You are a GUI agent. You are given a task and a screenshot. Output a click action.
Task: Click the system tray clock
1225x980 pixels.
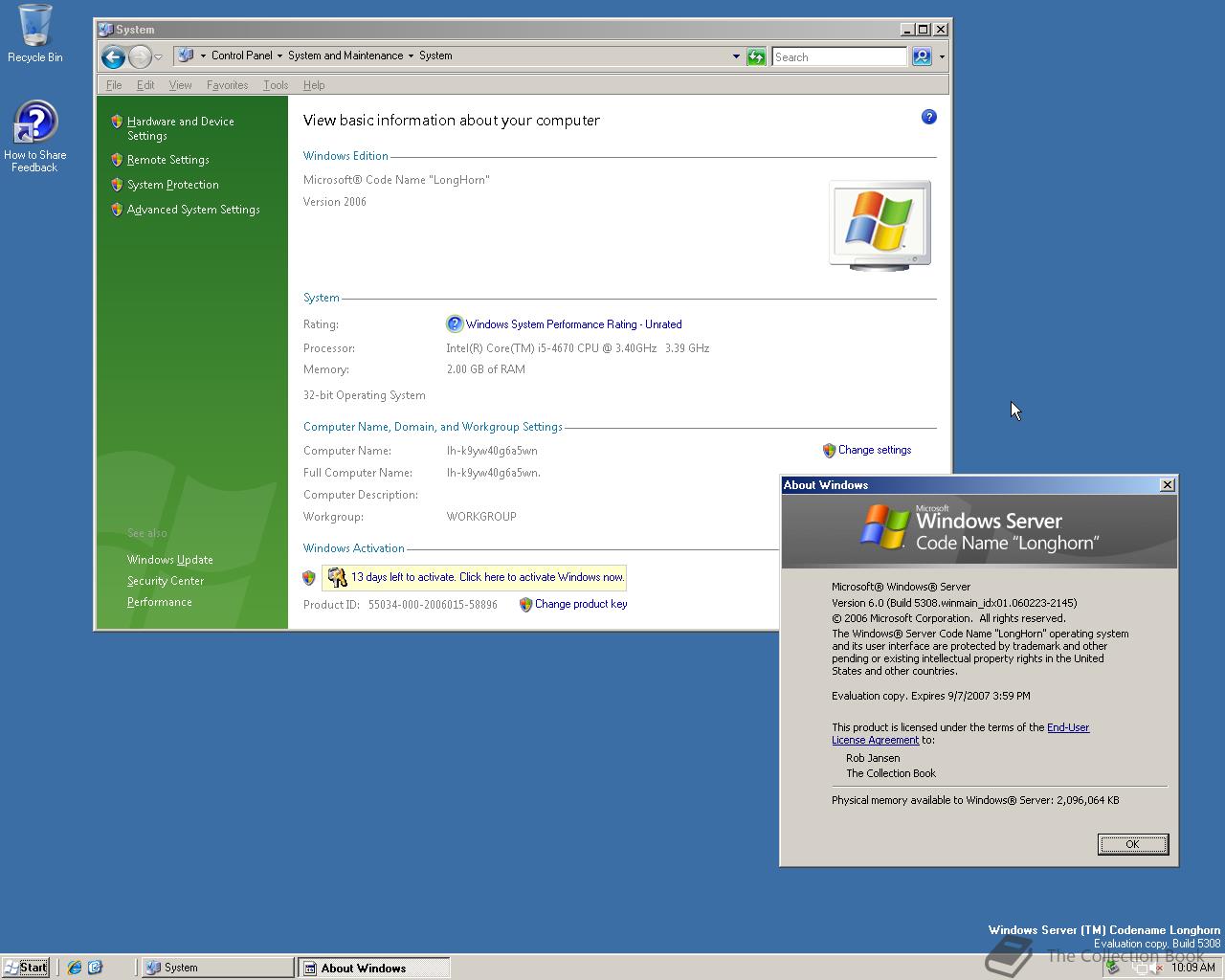click(1193, 968)
